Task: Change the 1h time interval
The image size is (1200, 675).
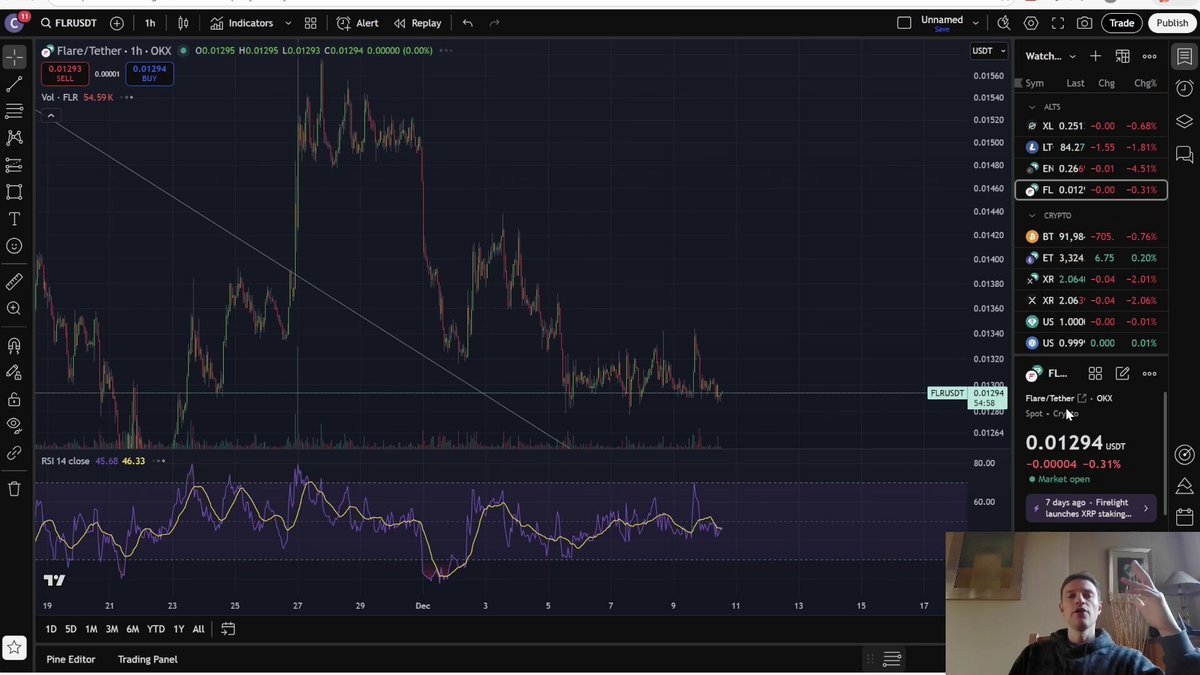Action: (150, 23)
